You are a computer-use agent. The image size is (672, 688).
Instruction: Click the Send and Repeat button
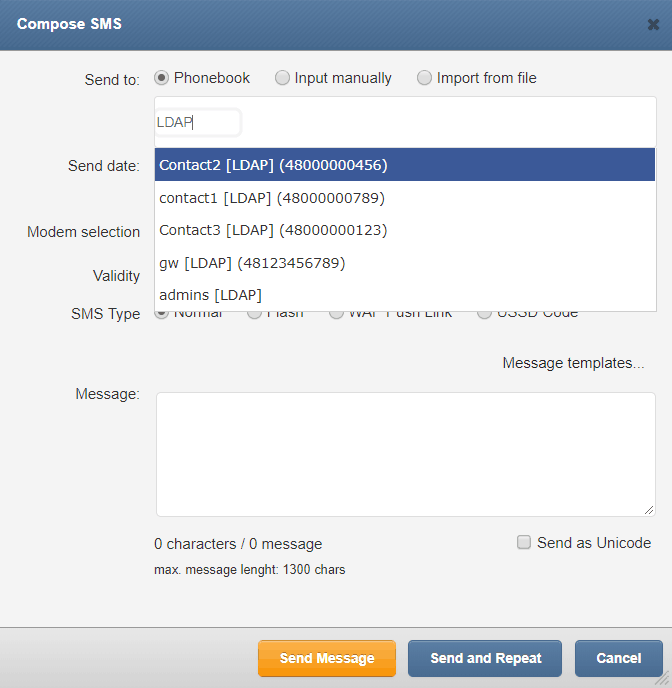(x=485, y=658)
